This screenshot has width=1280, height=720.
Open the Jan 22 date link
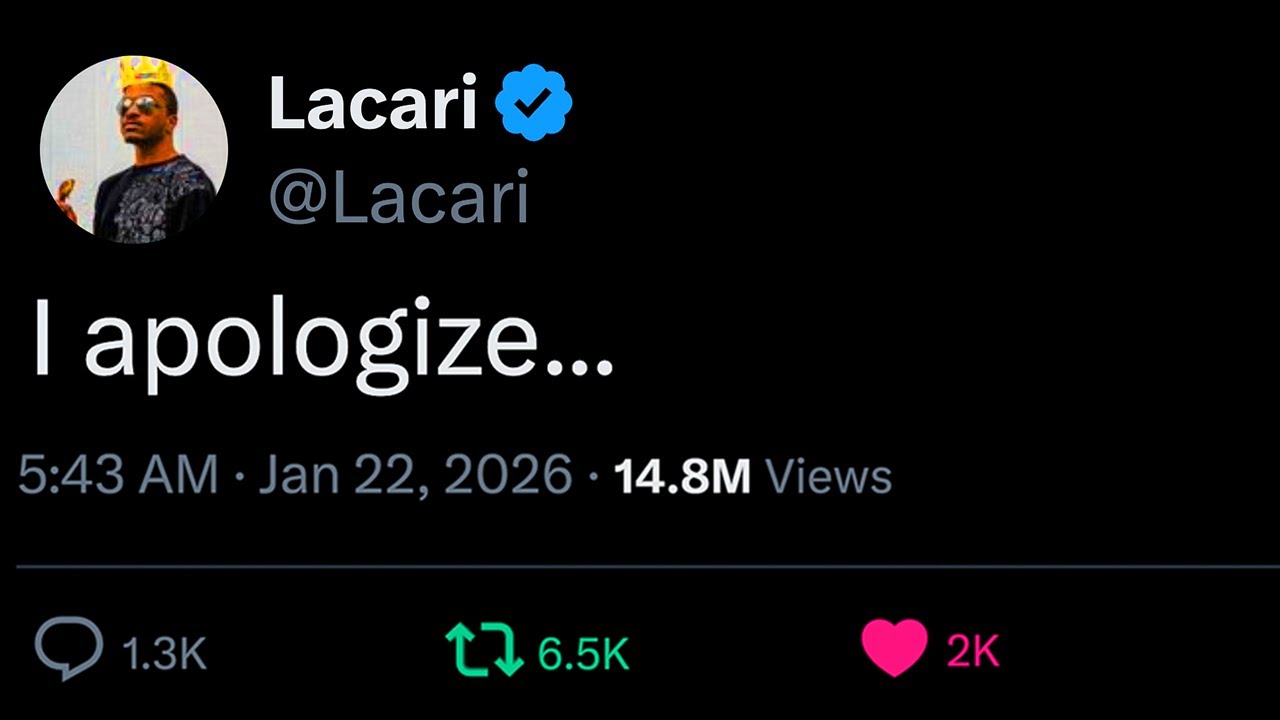[345, 476]
